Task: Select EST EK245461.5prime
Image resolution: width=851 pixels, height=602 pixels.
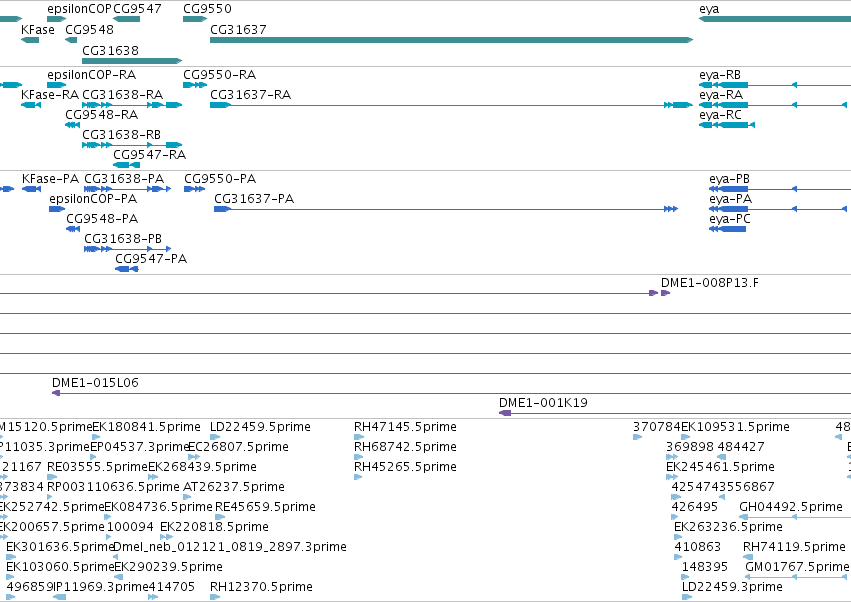Action: pyautogui.click(x=721, y=467)
